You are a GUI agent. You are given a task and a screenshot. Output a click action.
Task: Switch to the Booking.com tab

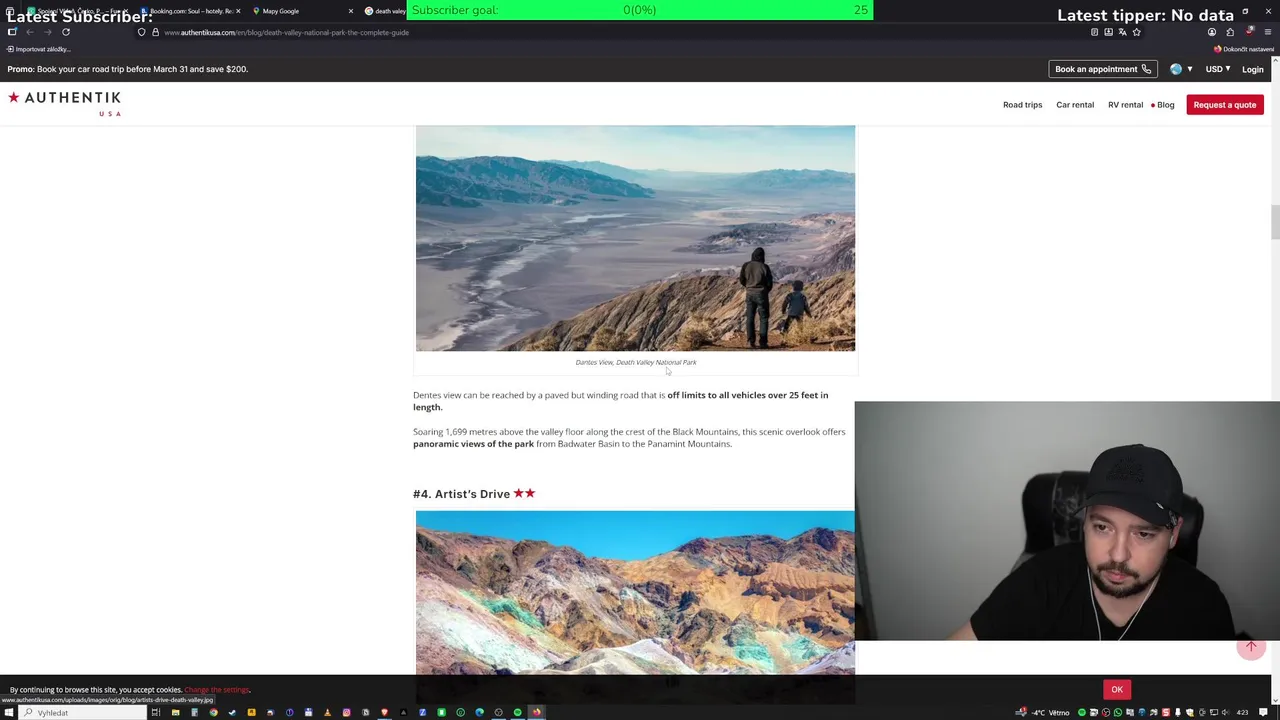(x=190, y=11)
